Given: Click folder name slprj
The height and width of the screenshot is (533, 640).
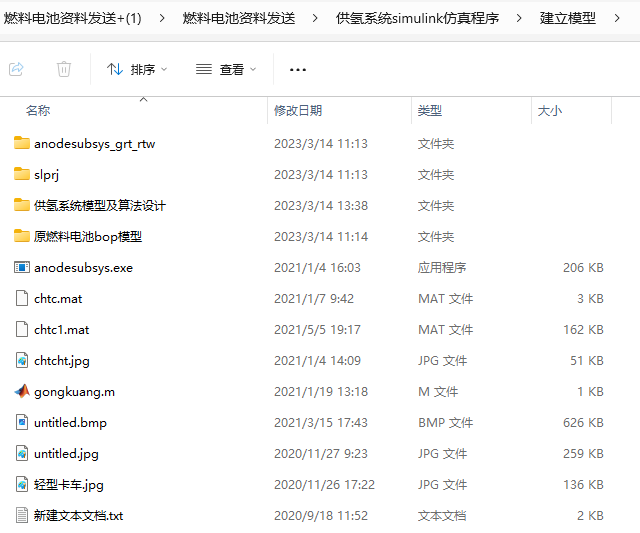Looking at the screenshot, I should pos(47,175).
